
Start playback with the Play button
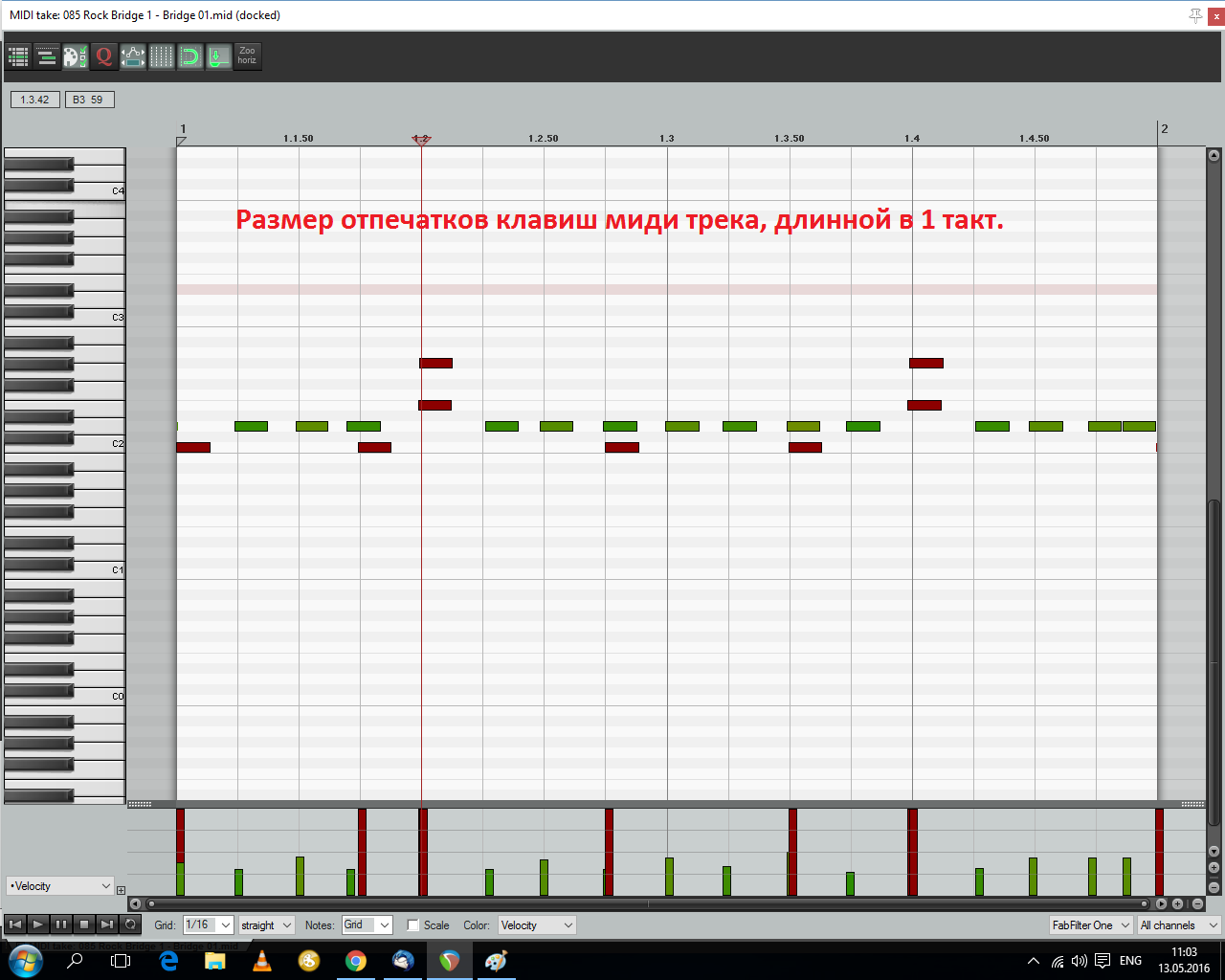click(38, 924)
